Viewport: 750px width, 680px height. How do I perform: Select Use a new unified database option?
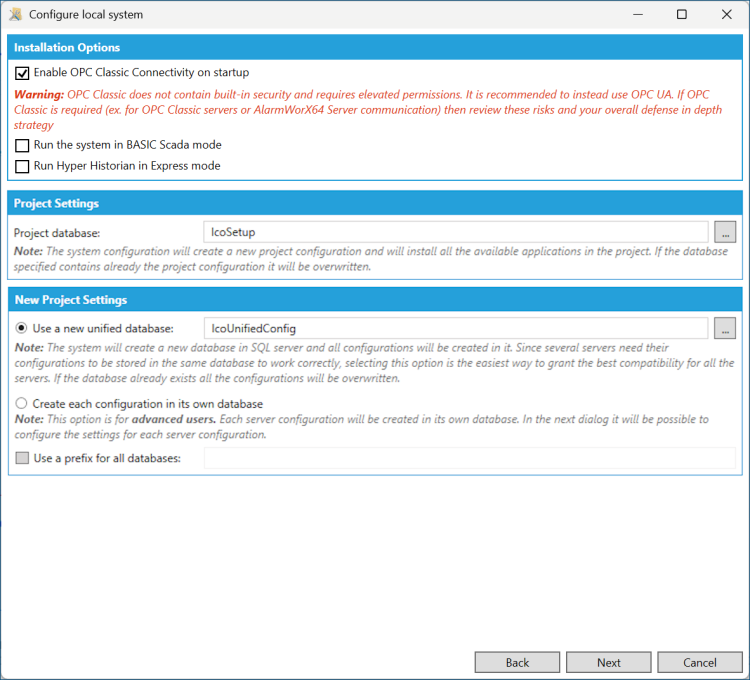21,328
